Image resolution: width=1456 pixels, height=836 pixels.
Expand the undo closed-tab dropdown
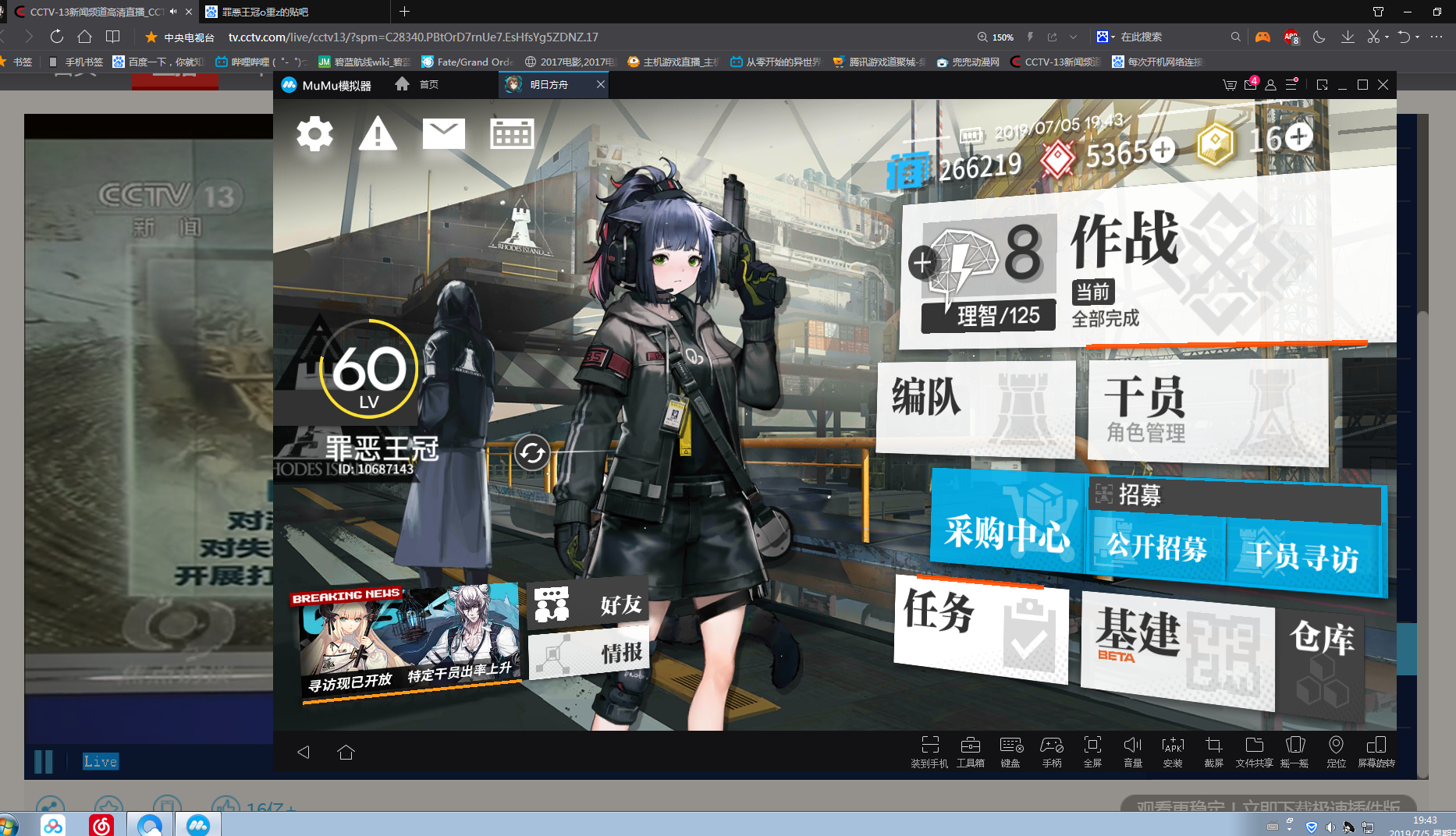1417,37
